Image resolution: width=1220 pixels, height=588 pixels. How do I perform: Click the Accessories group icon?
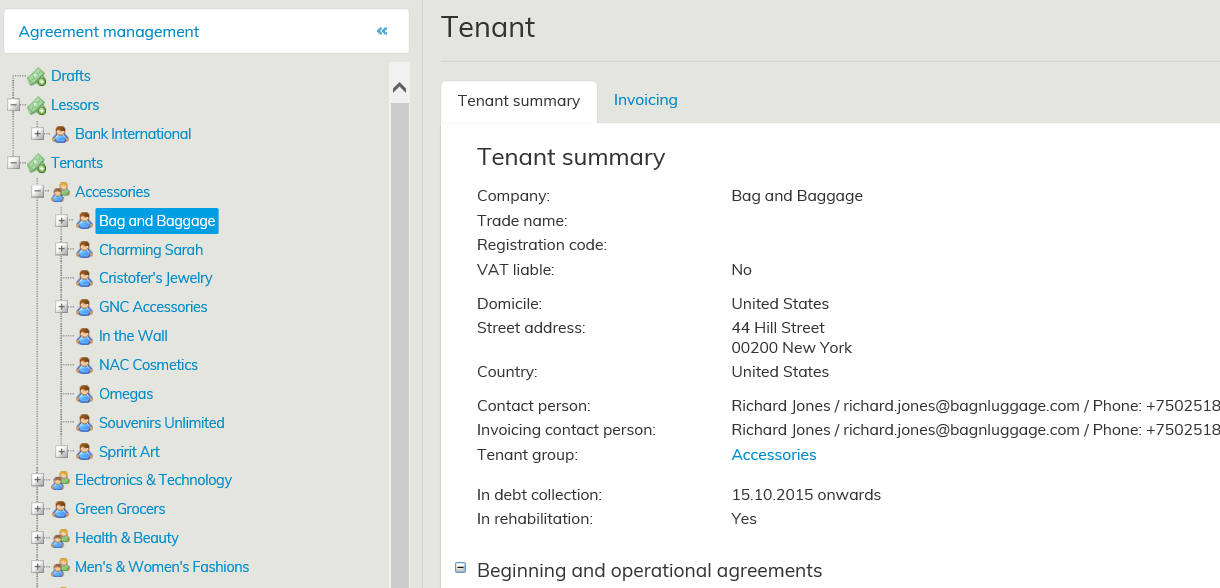(x=61, y=192)
